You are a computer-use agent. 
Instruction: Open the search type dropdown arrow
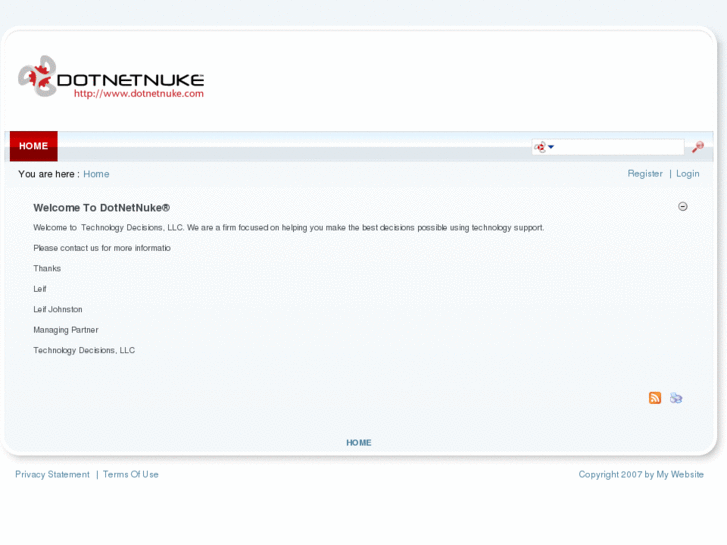tap(551, 147)
